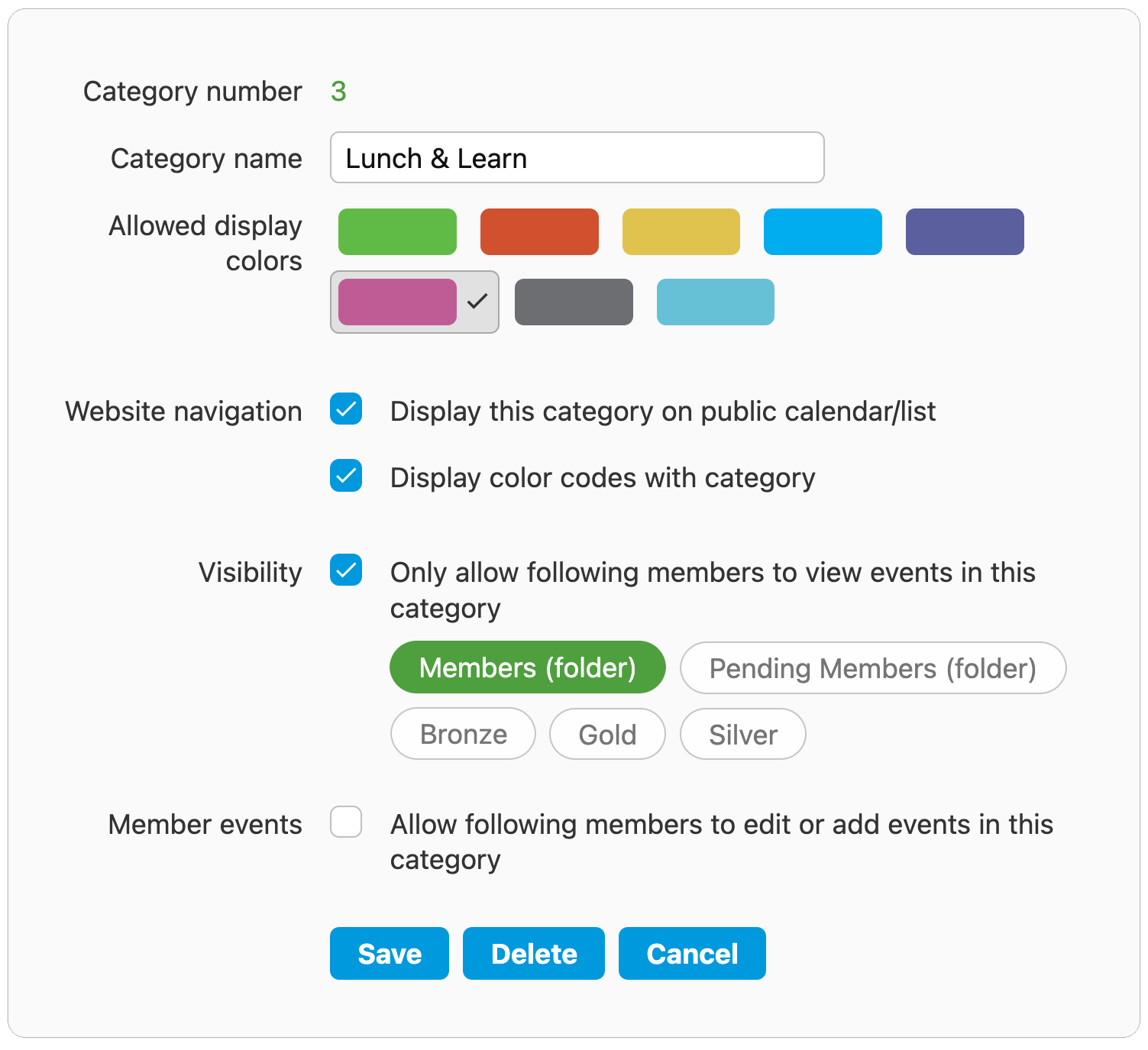
Task: Choose the Silver member level chip
Action: click(742, 734)
